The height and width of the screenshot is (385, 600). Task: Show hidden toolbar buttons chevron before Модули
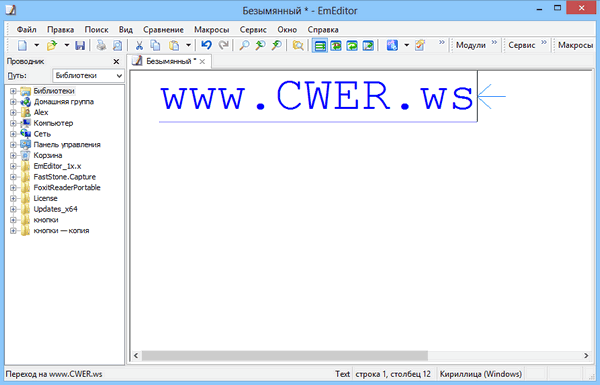442,42
